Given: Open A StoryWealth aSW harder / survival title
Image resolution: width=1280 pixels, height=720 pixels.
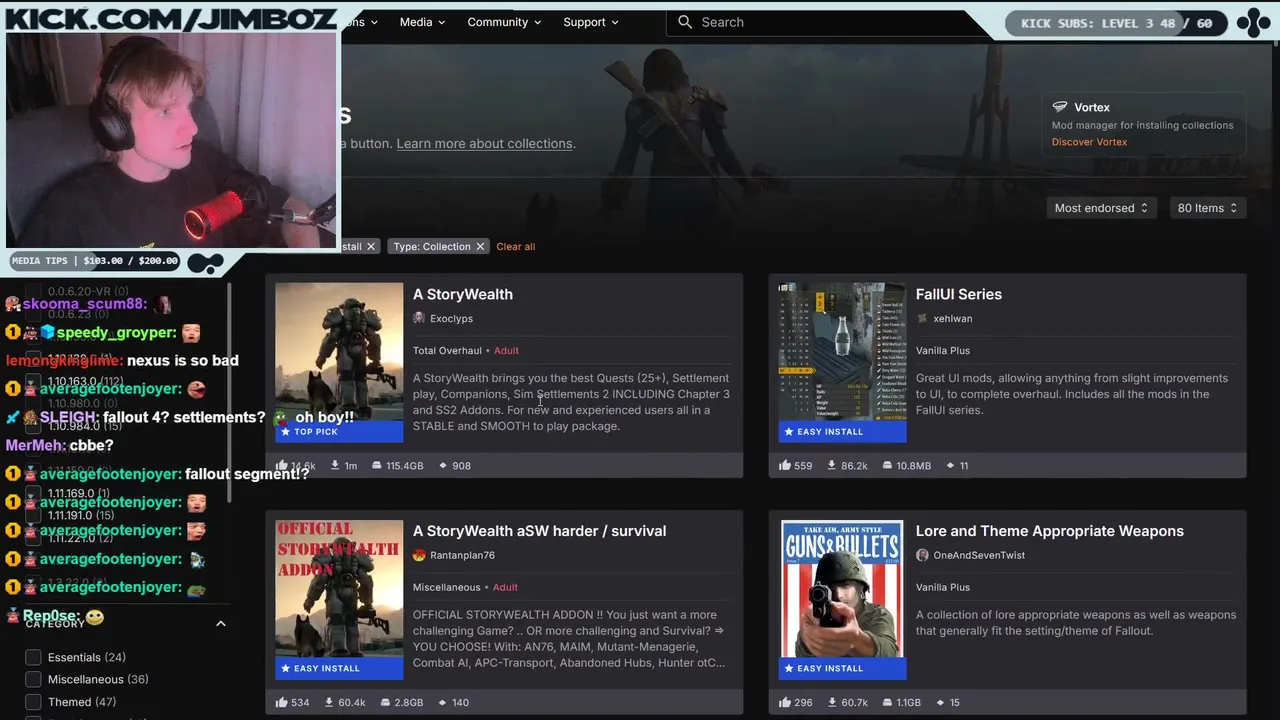Looking at the screenshot, I should [x=539, y=531].
